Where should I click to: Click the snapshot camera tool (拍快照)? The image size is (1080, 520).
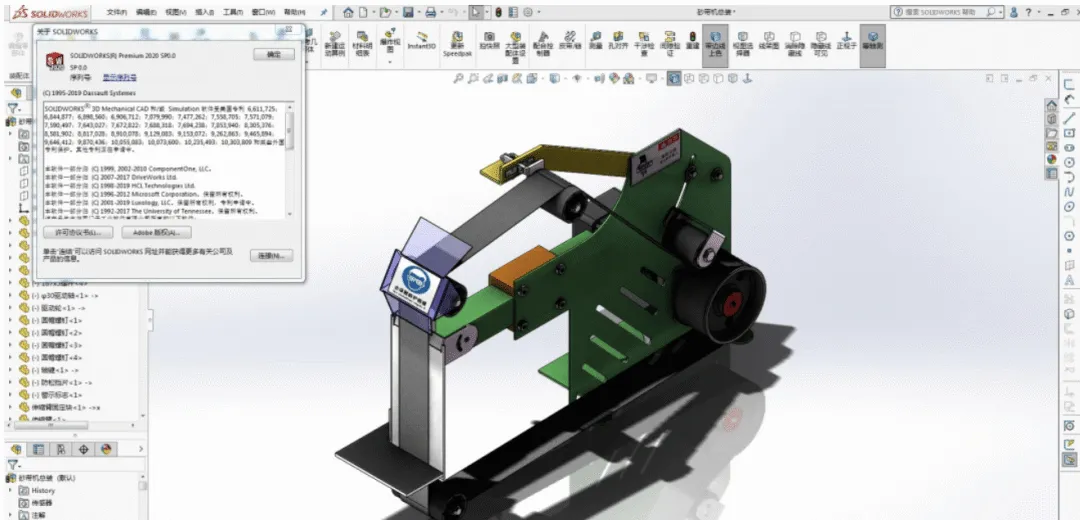click(x=488, y=40)
